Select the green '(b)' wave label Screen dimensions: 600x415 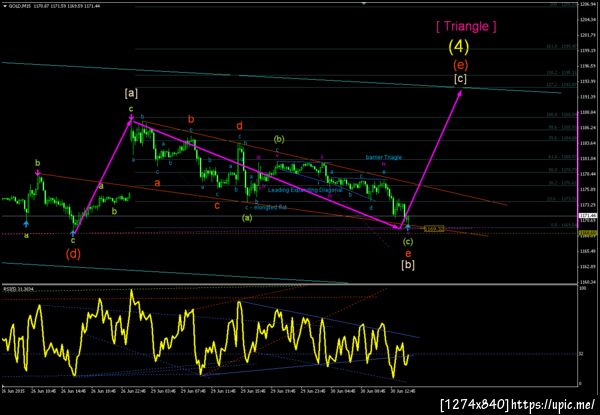279,138
